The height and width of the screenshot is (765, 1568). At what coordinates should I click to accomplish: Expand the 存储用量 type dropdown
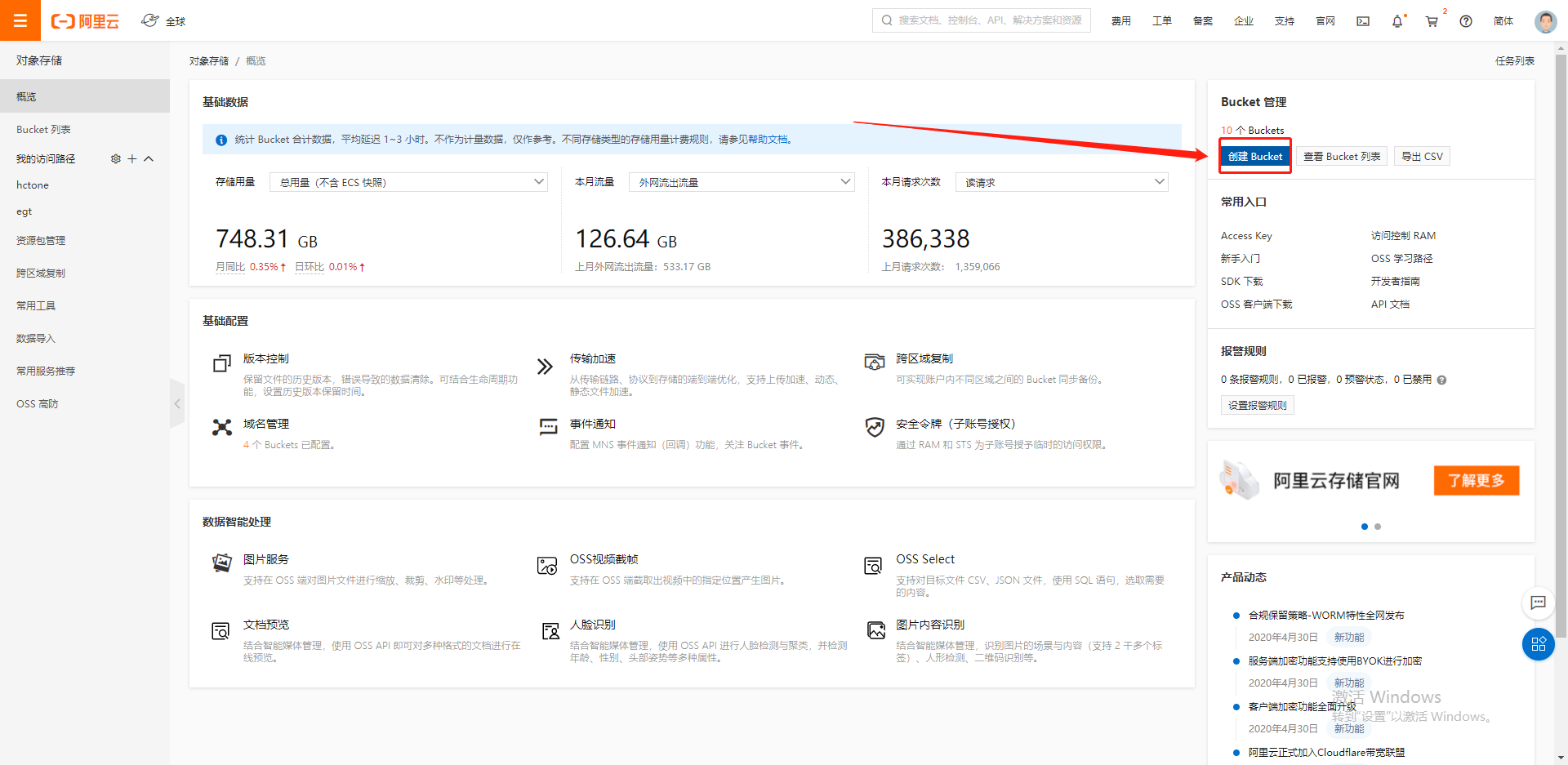pyautogui.click(x=408, y=182)
